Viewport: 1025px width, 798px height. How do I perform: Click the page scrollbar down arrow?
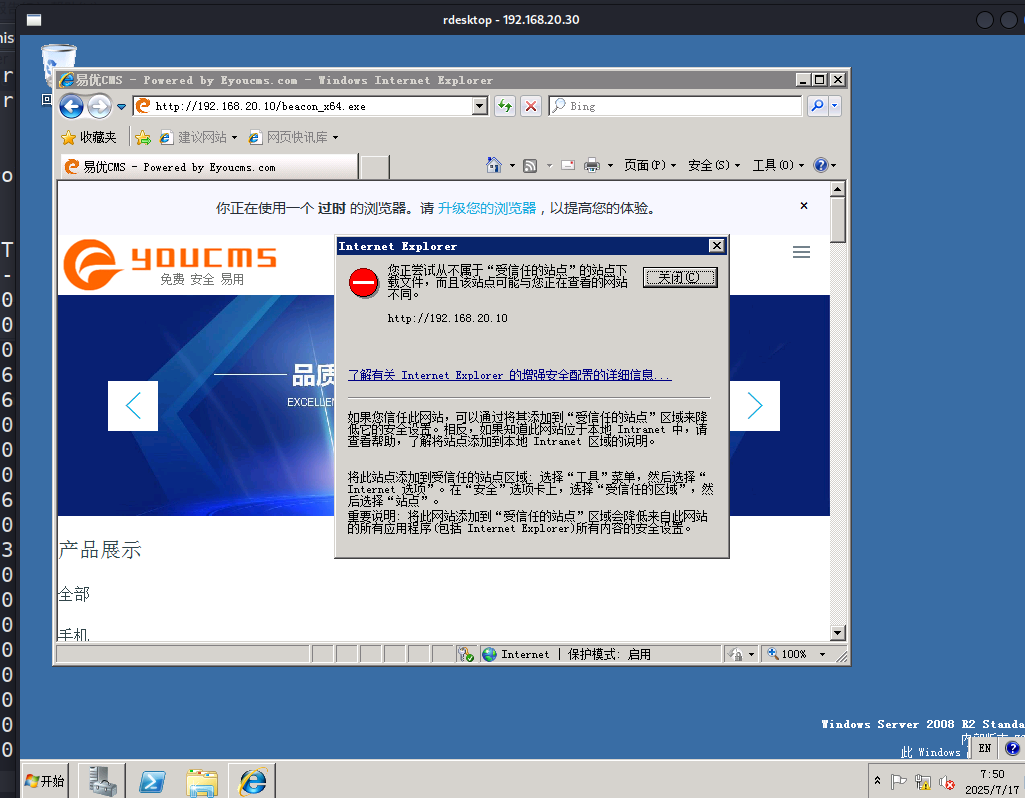[837, 633]
